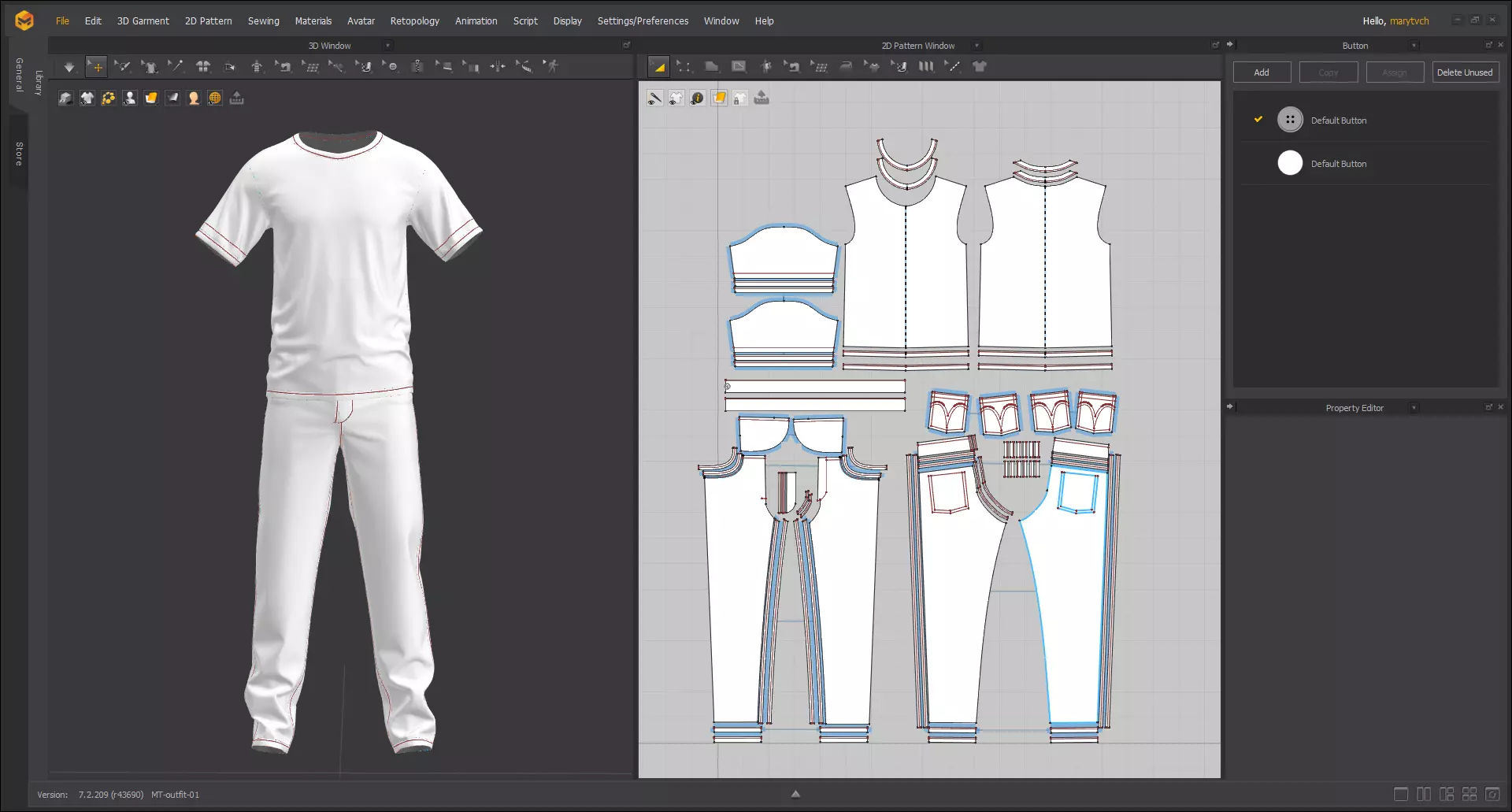Click the 2D window export upload icon
This screenshot has width=1512, height=812.
pos(762,98)
